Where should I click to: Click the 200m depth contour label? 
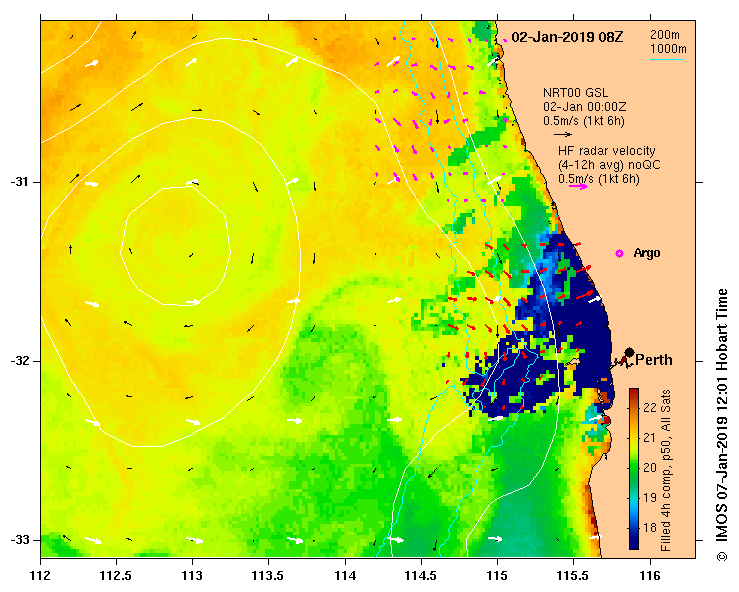coord(665,35)
